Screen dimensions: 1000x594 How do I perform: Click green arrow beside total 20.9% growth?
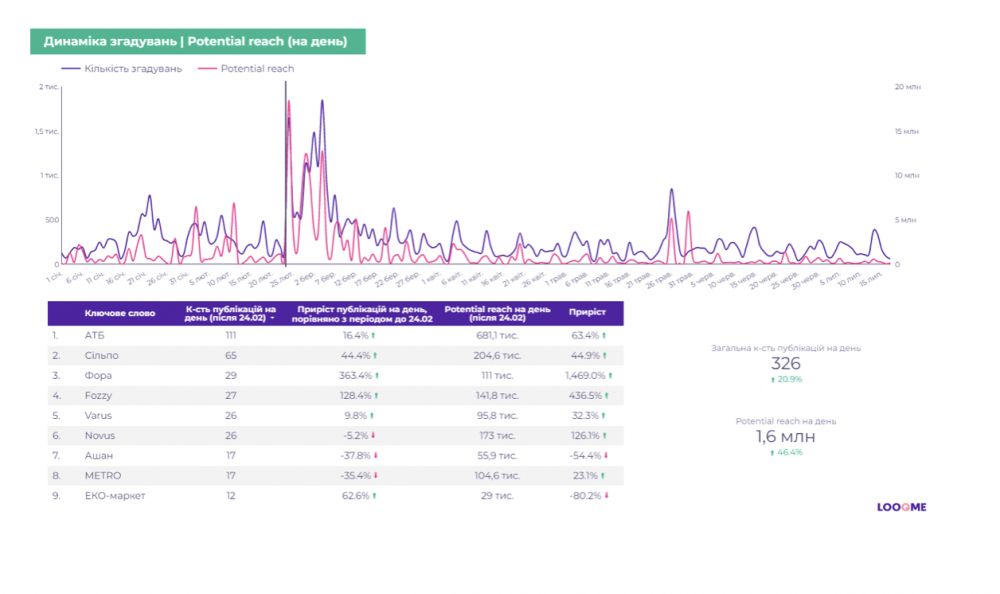click(772, 379)
